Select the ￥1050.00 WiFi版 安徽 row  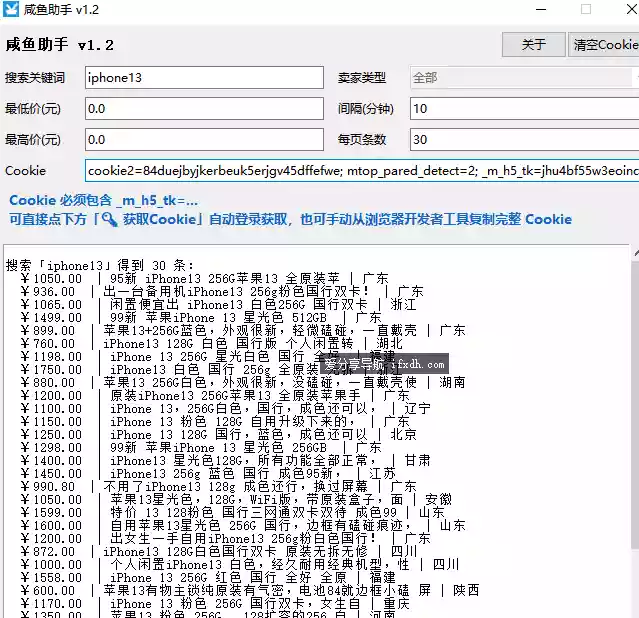[236, 499]
